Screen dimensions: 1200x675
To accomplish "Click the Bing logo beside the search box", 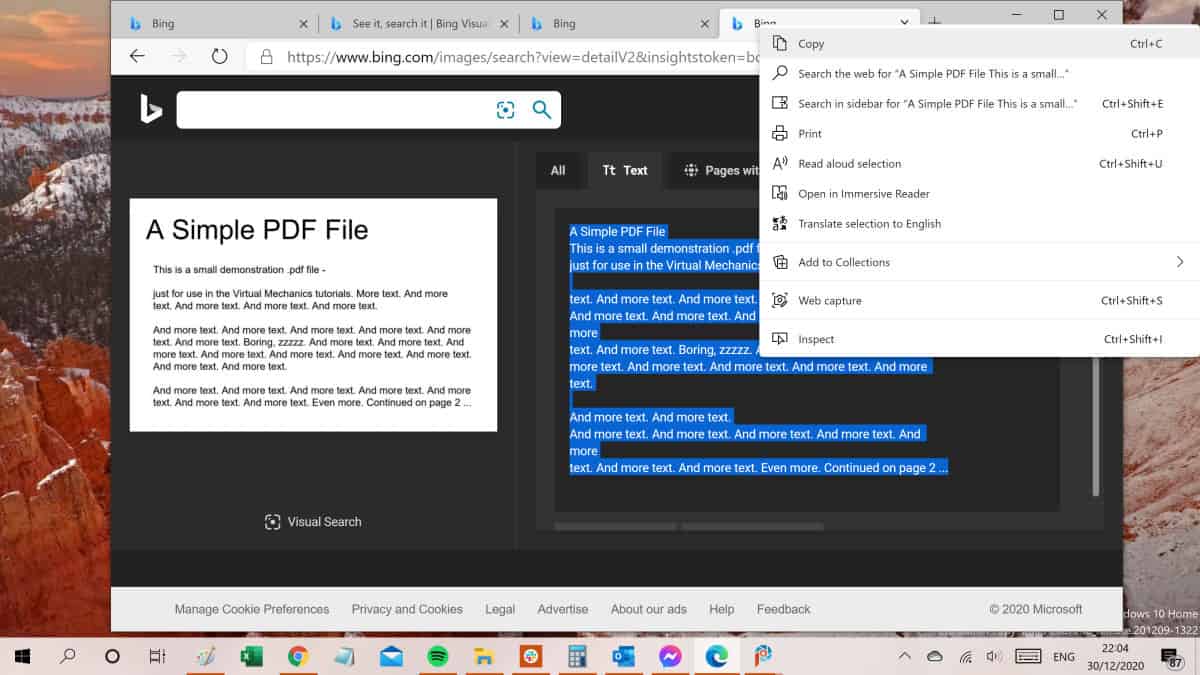I will (151, 110).
